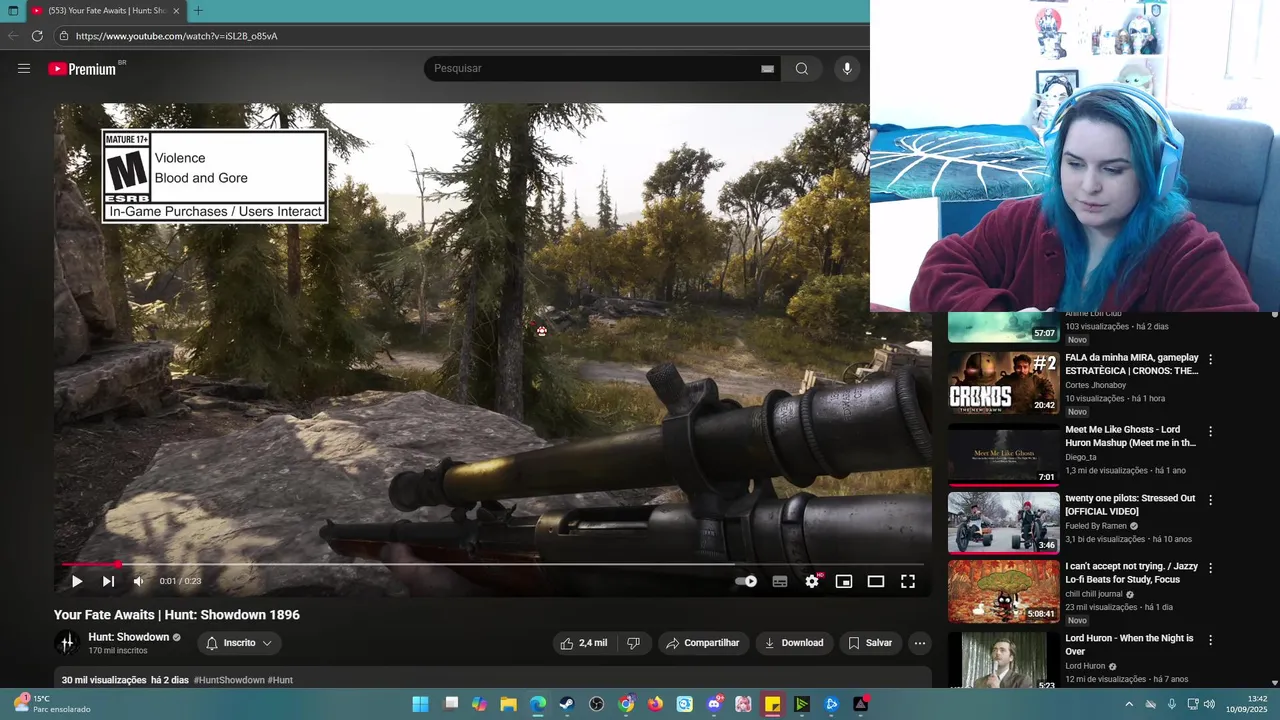Open a new browser tab

click(198, 11)
